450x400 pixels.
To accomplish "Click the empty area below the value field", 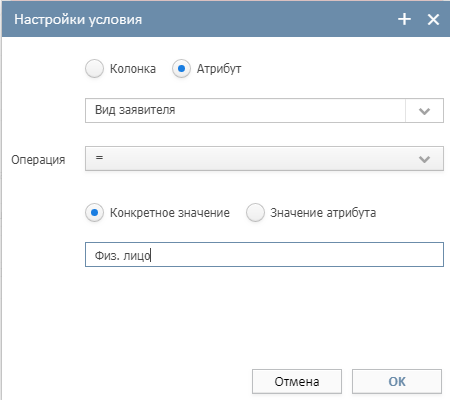I will (264, 317).
